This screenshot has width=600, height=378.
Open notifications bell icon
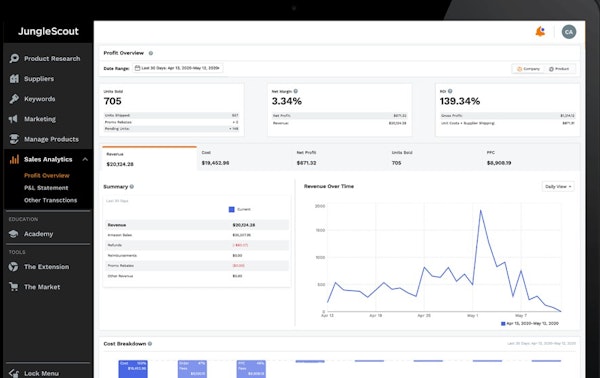[x=540, y=31]
